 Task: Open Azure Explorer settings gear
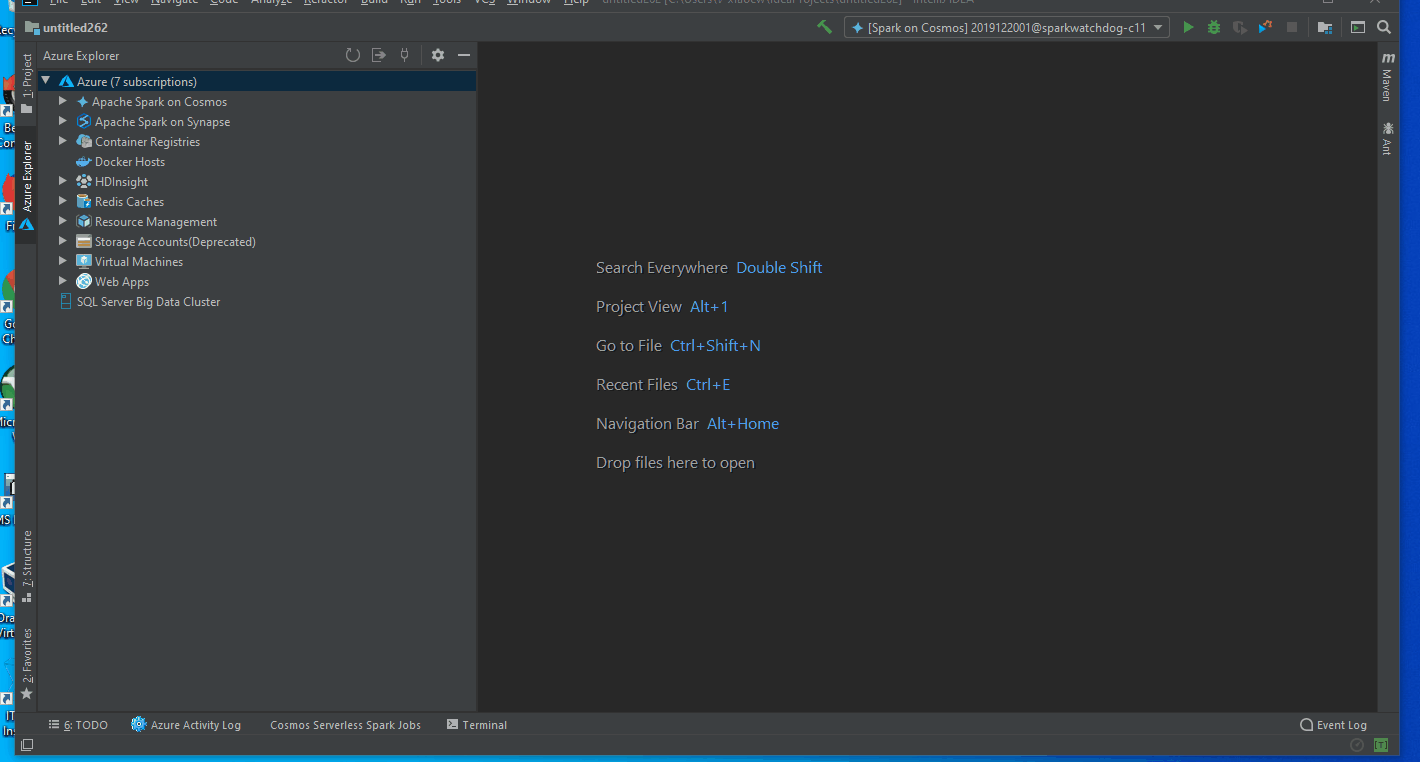(437, 55)
